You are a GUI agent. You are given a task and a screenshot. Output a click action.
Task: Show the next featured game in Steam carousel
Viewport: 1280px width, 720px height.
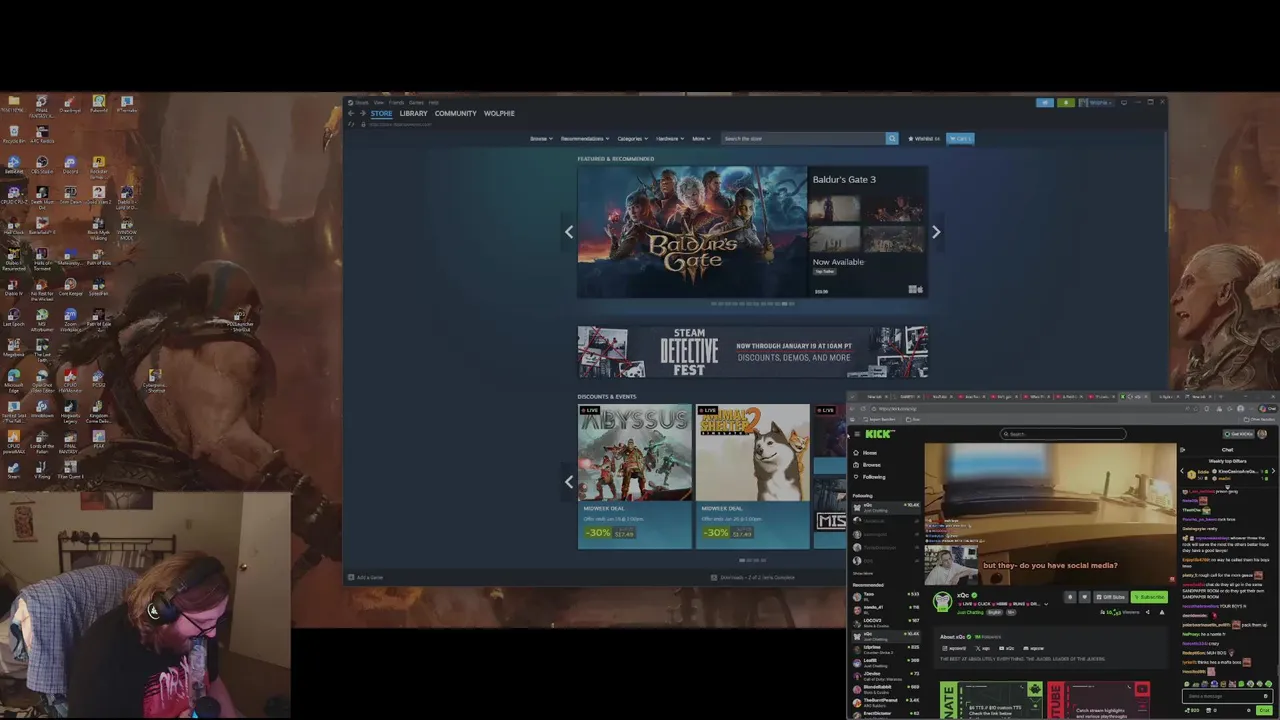[936, 232]
